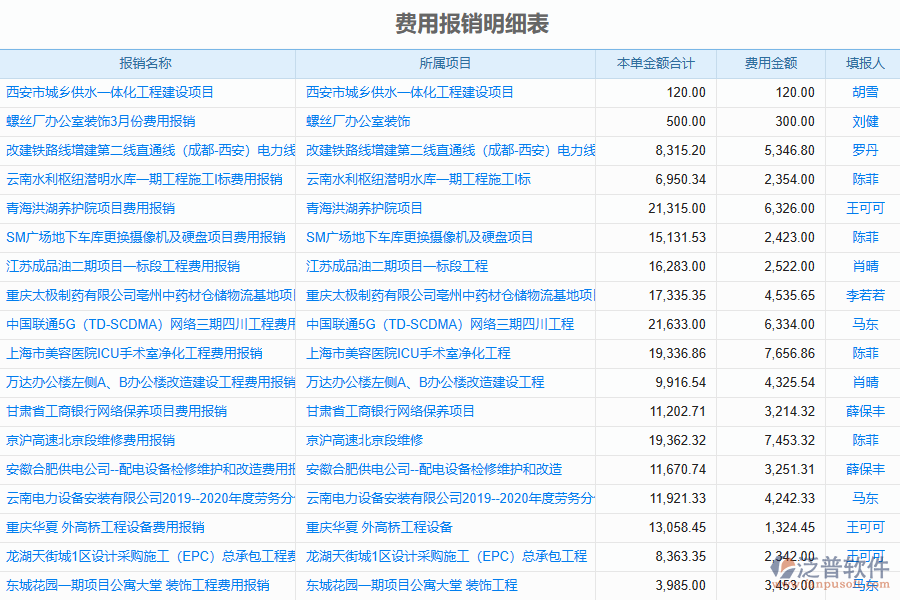Click the 所属项目 column header
This screenshot has height=600, width=900.
pyautogui.click(x=446, y=64)
